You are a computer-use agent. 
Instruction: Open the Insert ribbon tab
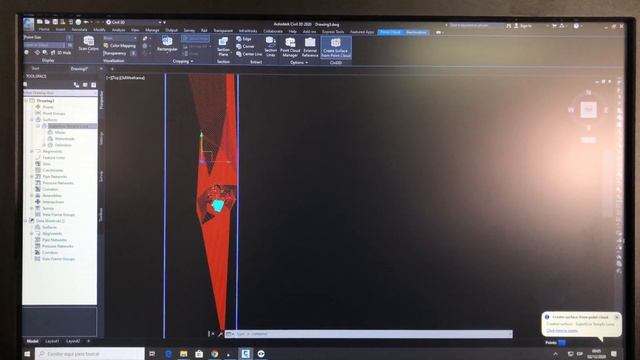(60, 30)
